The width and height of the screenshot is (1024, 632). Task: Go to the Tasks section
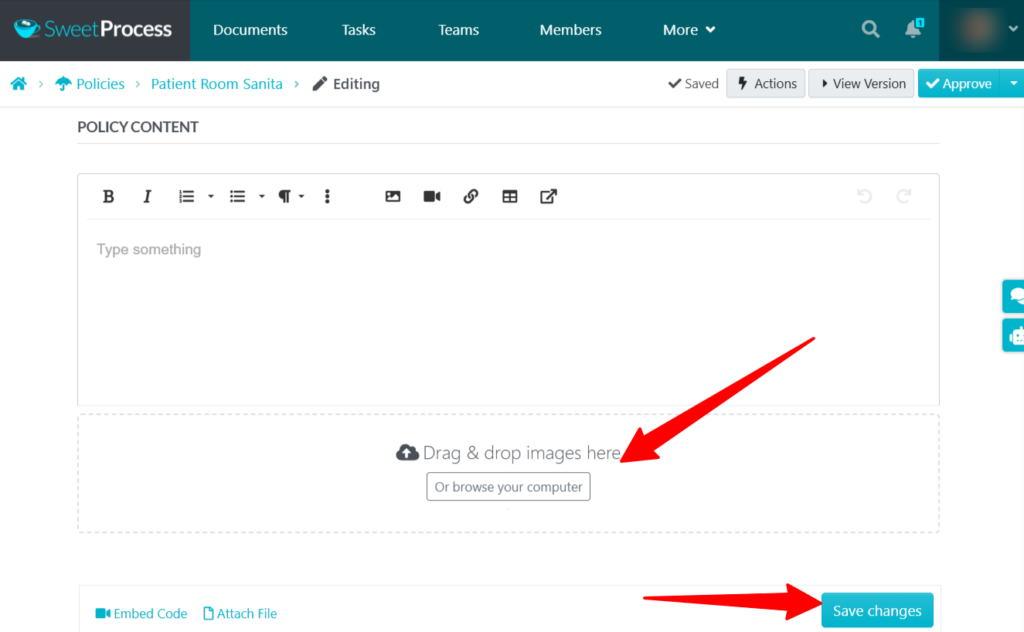click(358, 30)
